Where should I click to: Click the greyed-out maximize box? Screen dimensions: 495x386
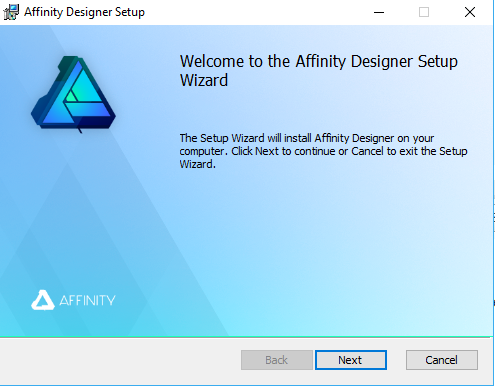tap(424, 12)
